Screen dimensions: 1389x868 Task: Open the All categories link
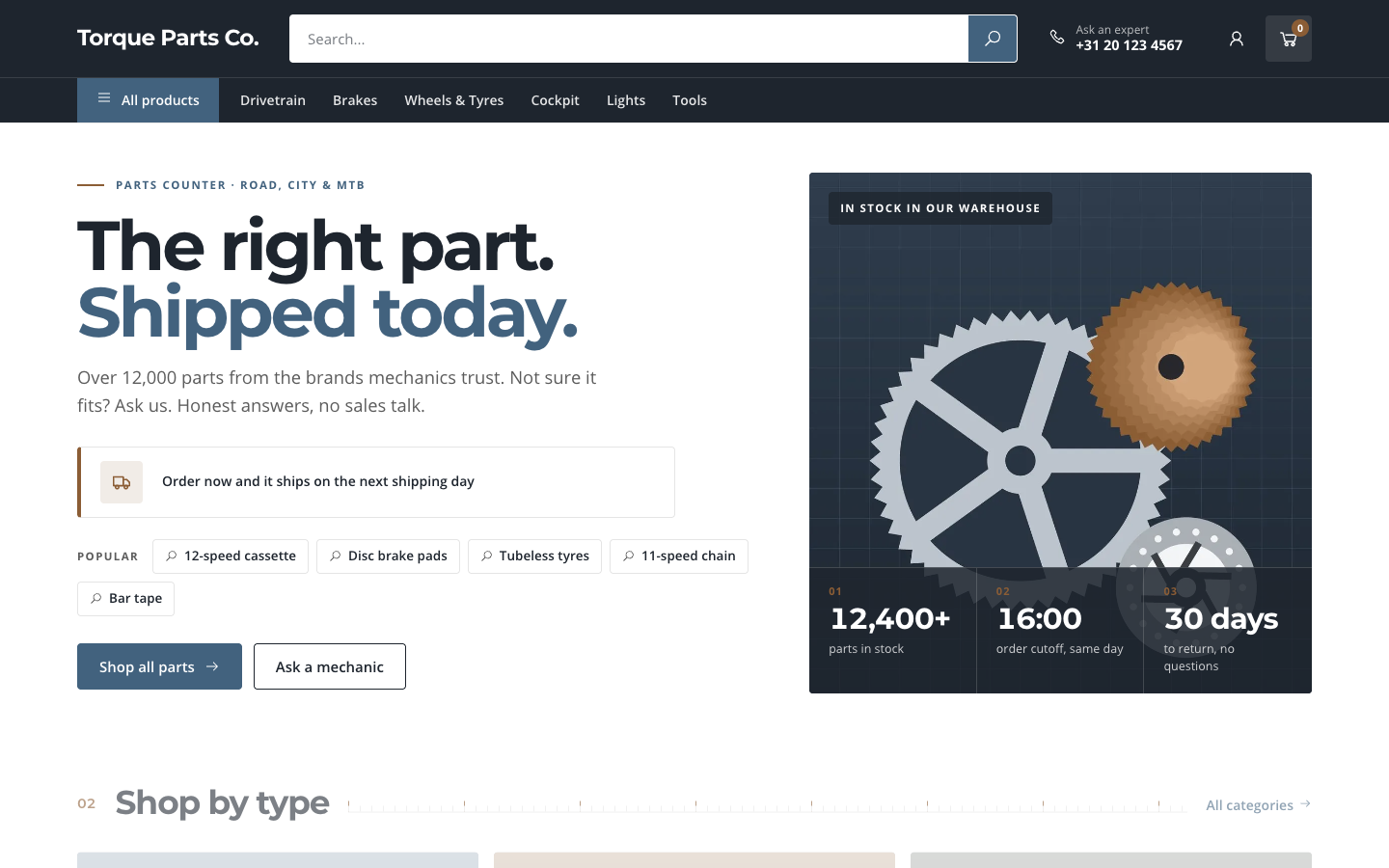tap(1258, 804)
